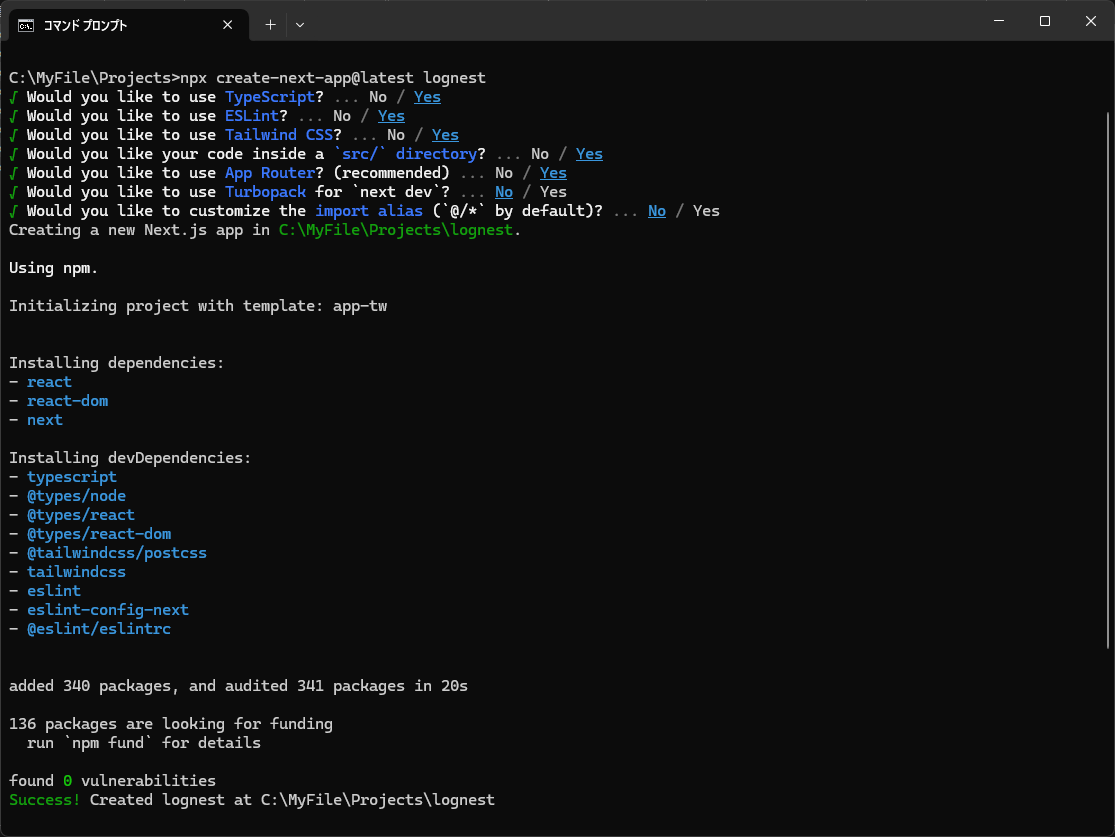This screenshot has height=837, width=1115.
Task: Click the word 'ESLint' in the prompt
Action: 252,116
